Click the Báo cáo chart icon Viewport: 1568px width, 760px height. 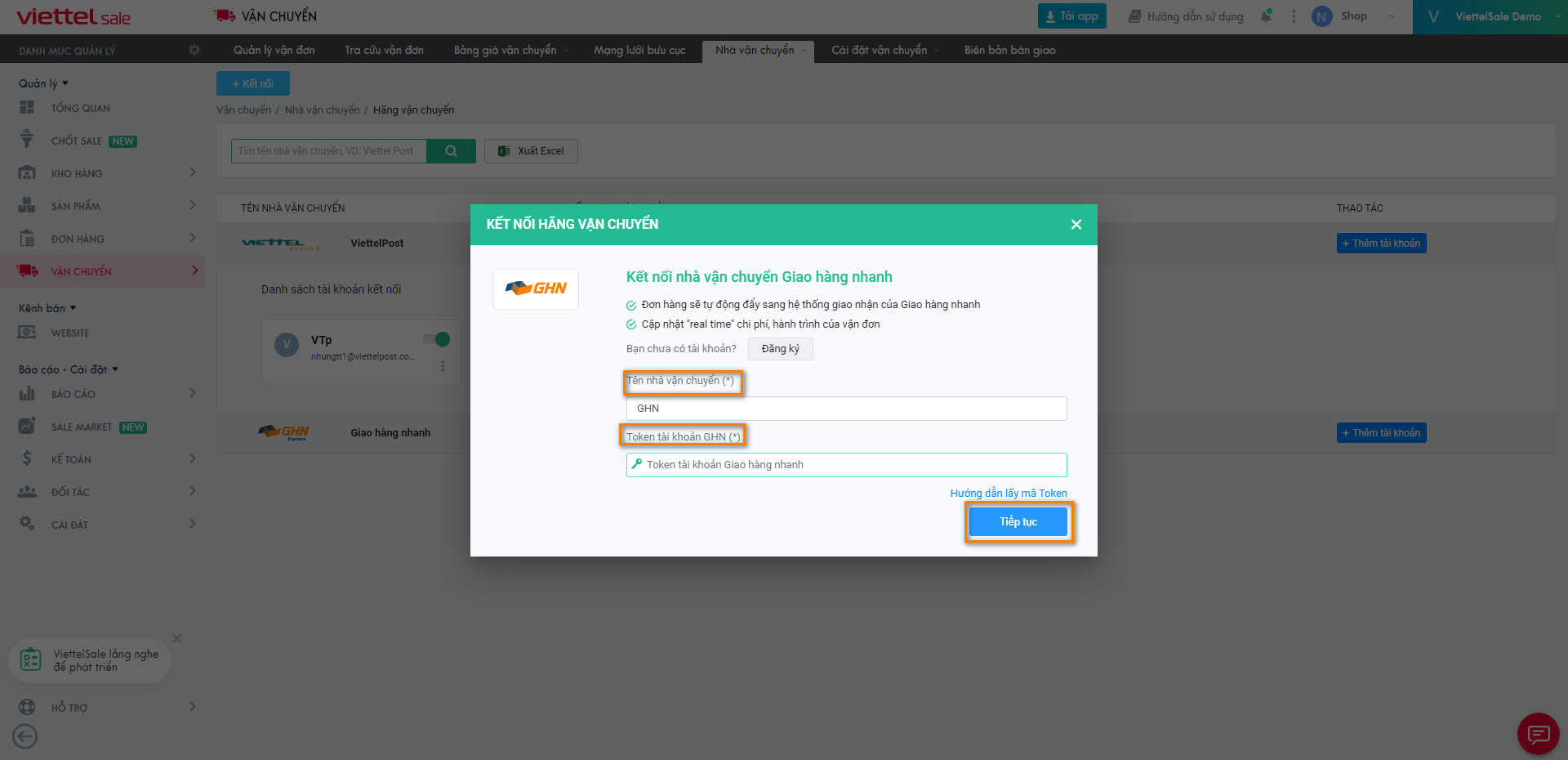pos(27,393)
